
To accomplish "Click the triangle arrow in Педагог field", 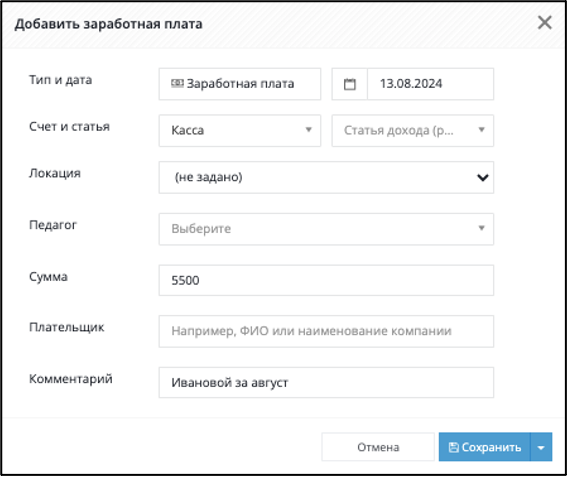I will pos(481,228).
